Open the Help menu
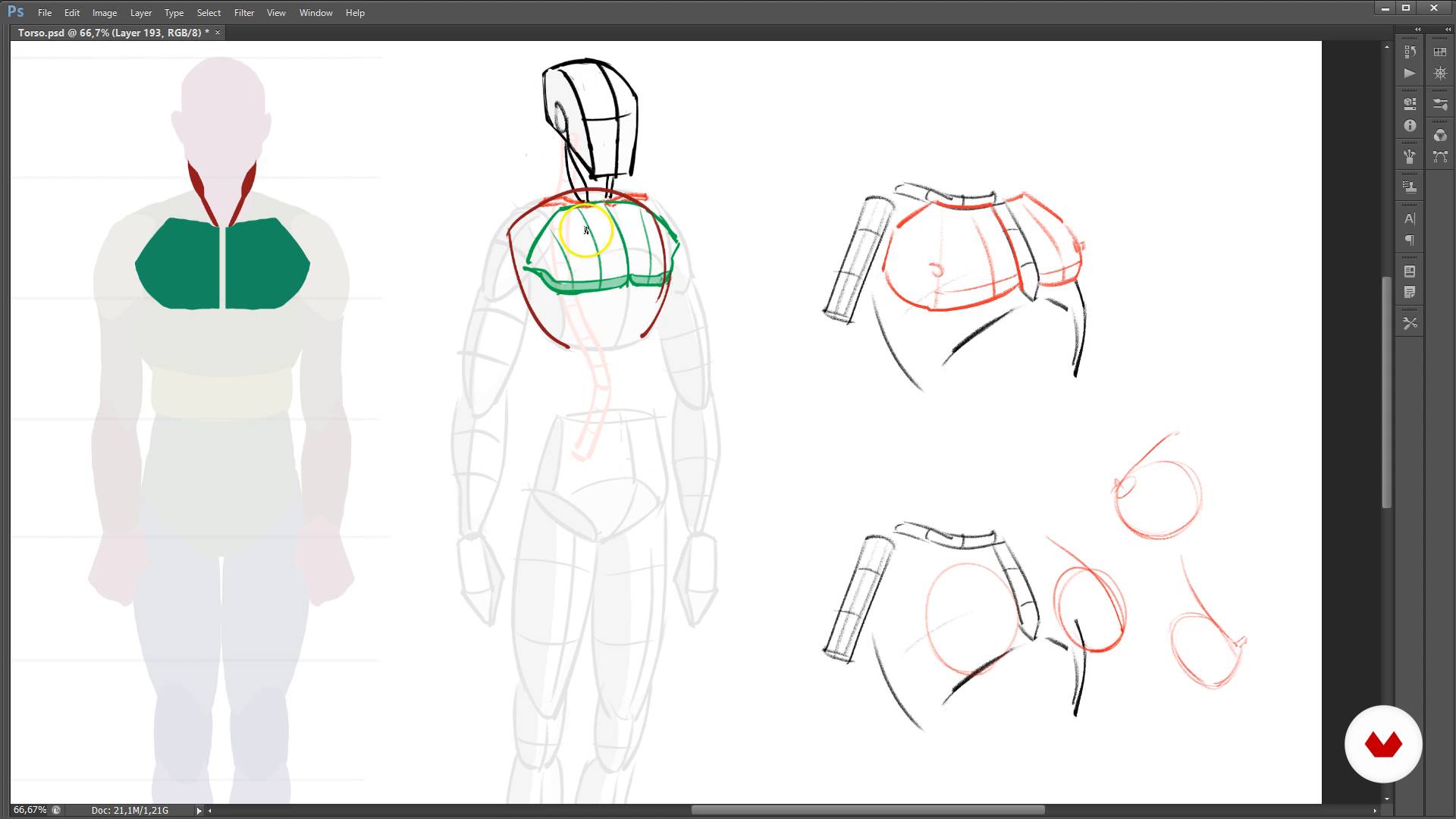Viewport: 1456px width, 819px height. tap(355, 13)
